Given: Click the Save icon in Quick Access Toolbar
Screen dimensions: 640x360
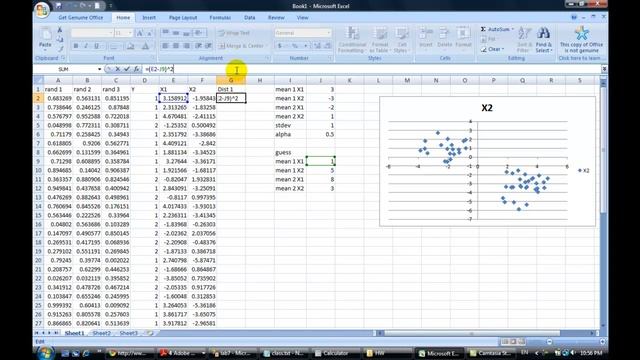Looking at the screenshot, I should pos(58,6).
